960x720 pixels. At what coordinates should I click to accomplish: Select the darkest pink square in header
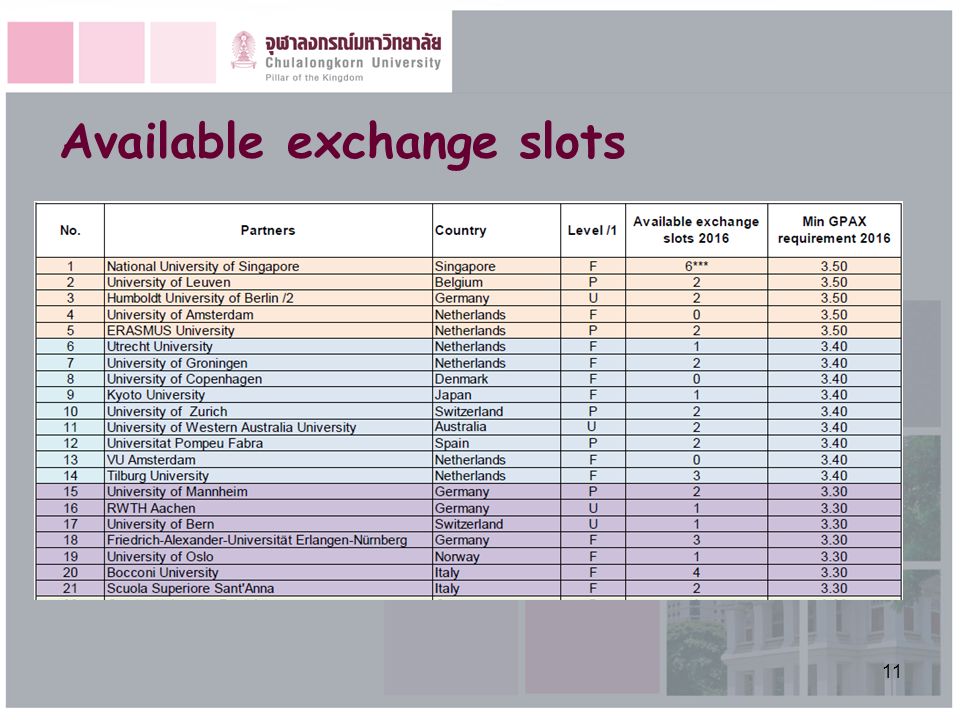point(40,53)
